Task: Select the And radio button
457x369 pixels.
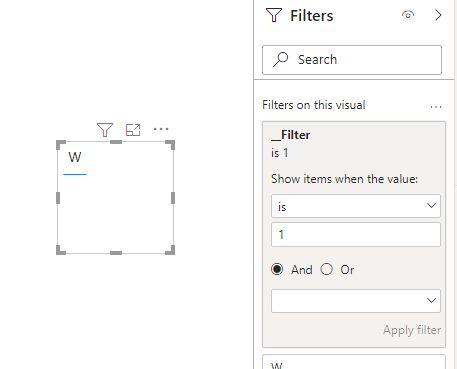Action: coord(277,269)
